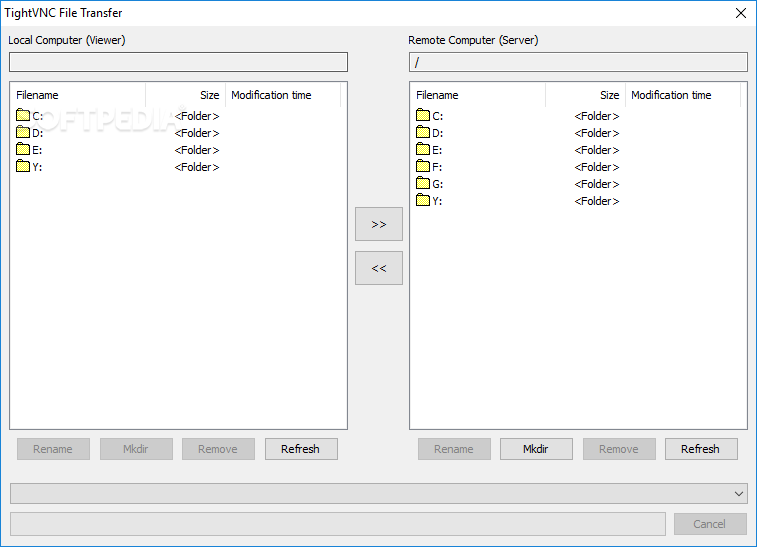
Task: Upload with the >> transfer button
Action: pyautogui.click(x=379, y=224)
